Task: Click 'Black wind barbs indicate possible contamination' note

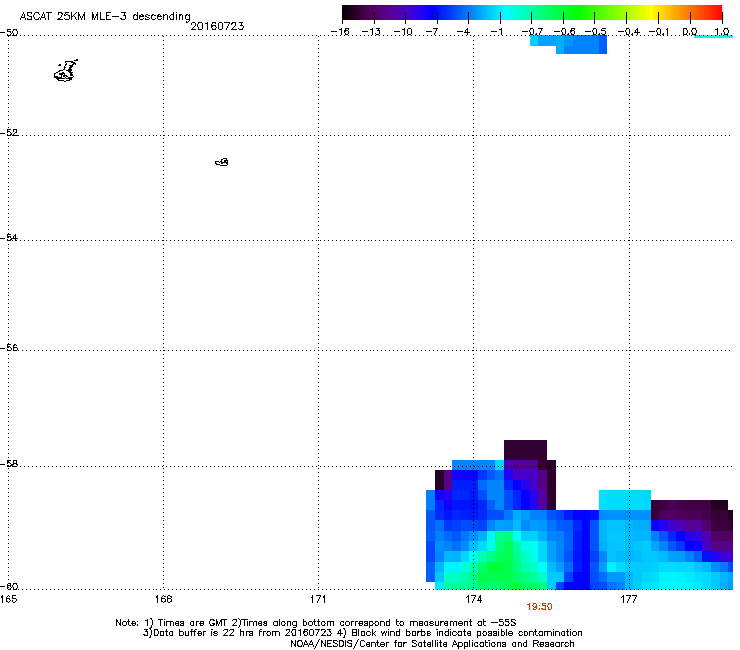Action: 466,633
